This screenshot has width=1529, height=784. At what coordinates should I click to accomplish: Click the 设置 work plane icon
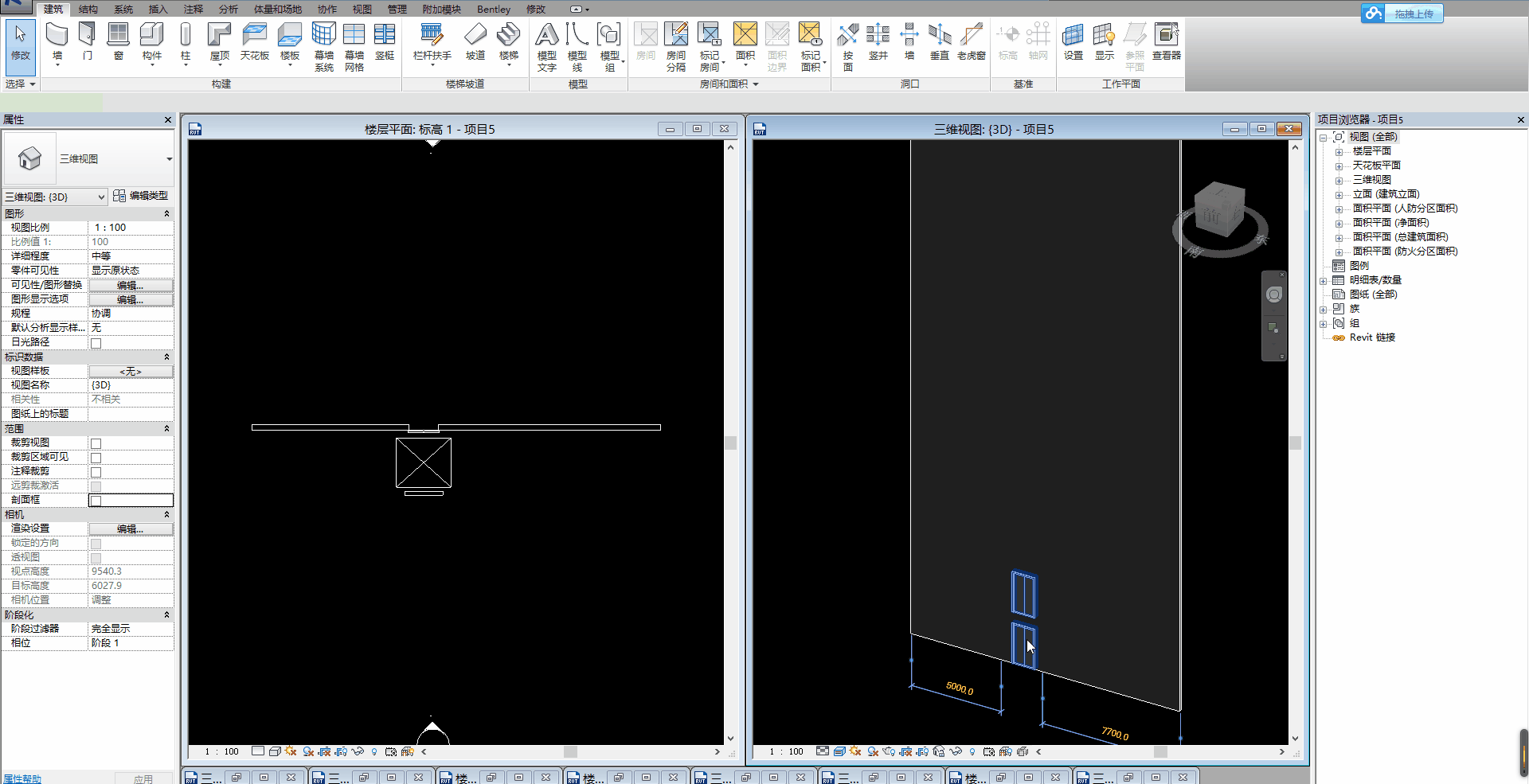pos(1073,42)
